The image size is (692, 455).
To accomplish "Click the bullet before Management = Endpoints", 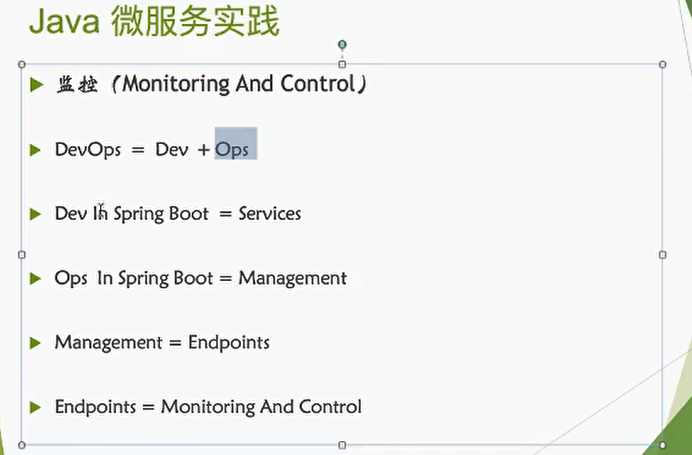I will [x=35, y=343].
